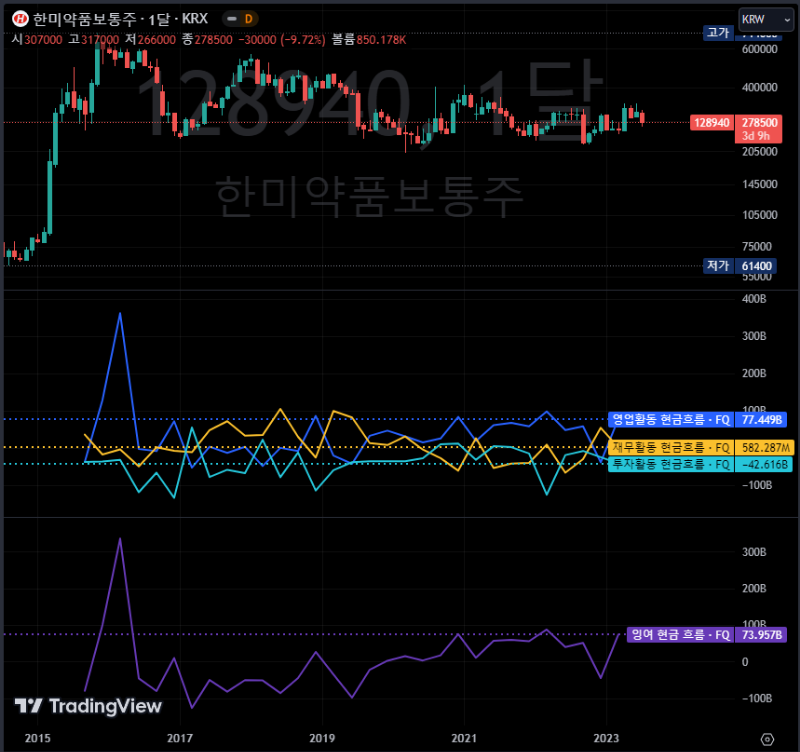Click the 400000 price scale label
The image size is (800, 752).
[760, 87]
